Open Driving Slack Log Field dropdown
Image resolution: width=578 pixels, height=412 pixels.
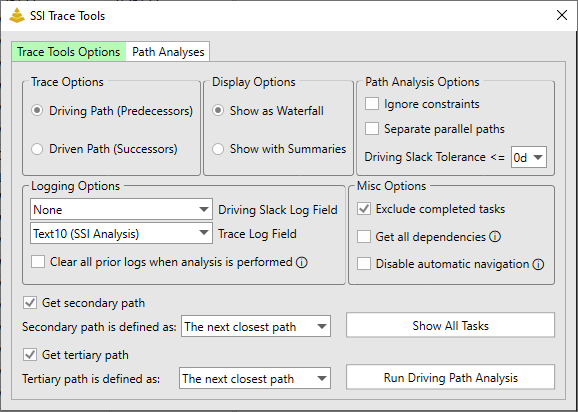pos(121,209)
